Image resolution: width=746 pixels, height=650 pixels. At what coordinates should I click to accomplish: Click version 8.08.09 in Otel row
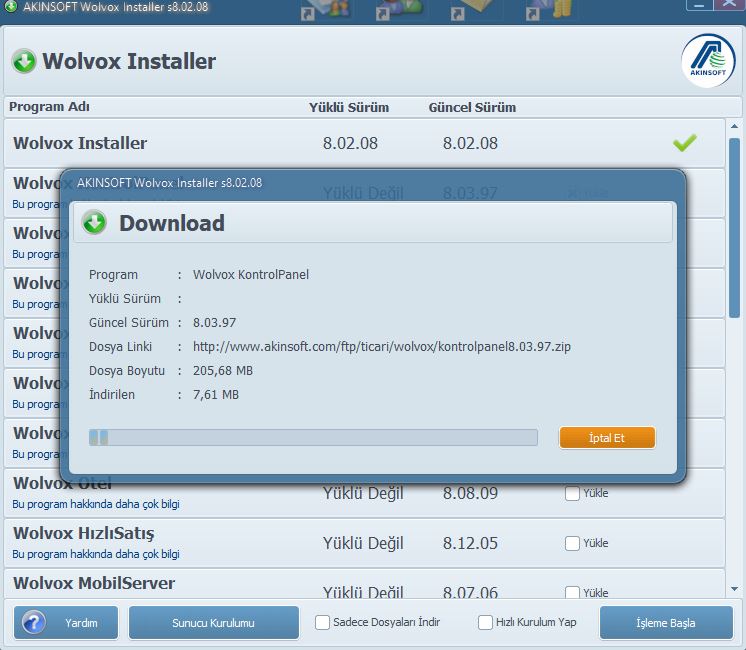pos(470,493)
